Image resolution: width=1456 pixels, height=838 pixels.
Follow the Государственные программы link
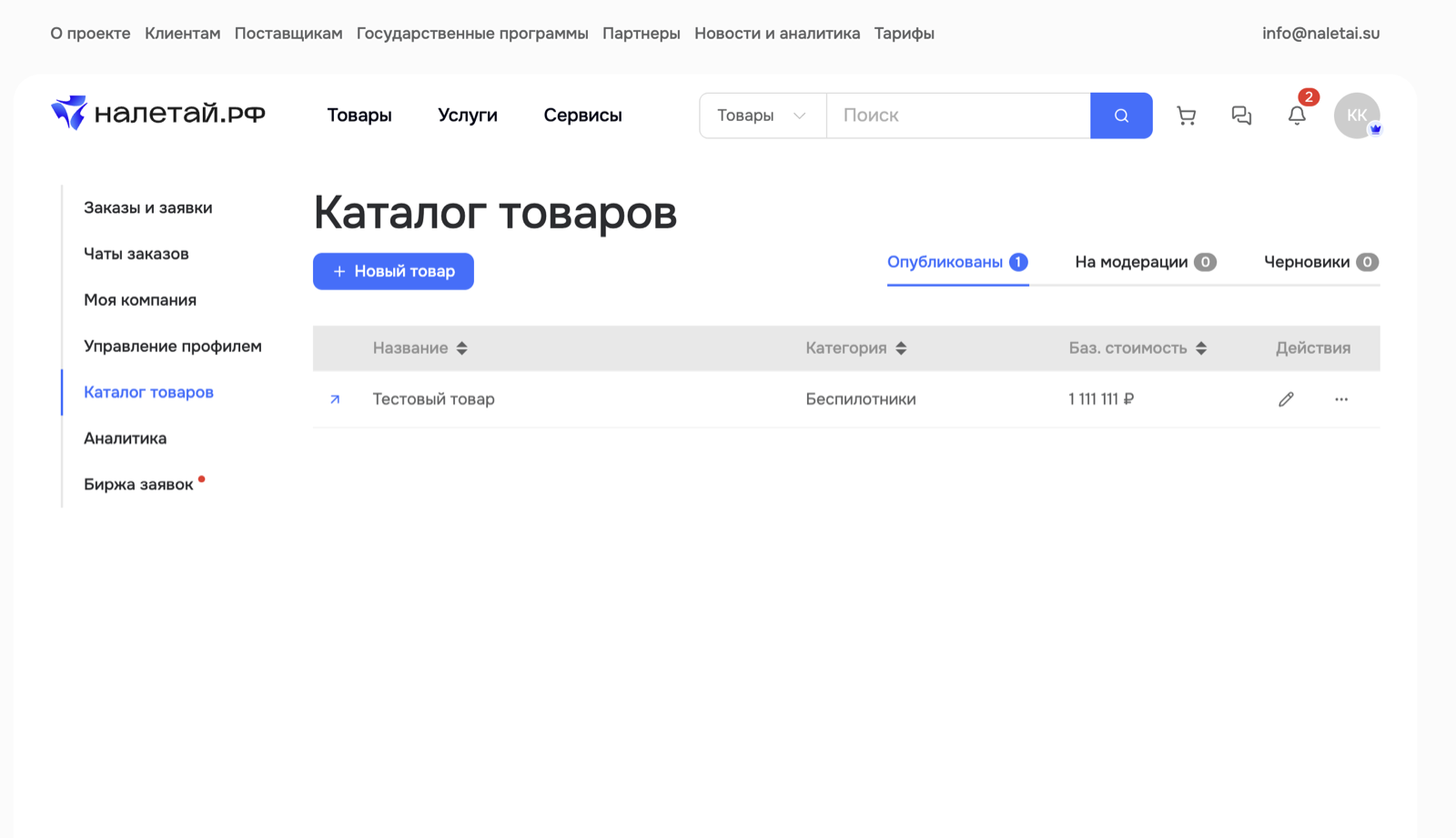[x=472, y=34]
